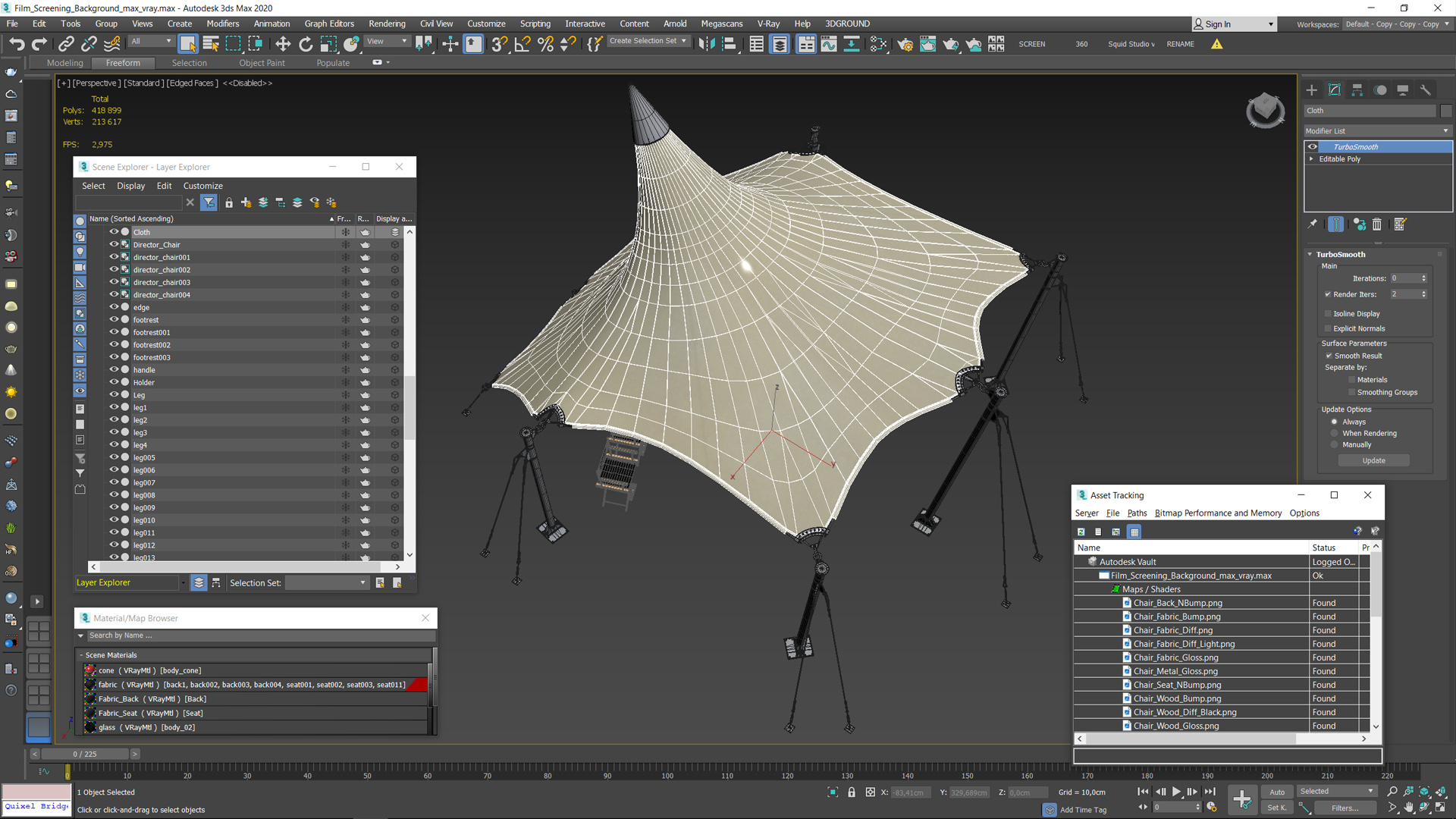This screenshot has width=1456, height=819.
Task: Switch to the Modeling ribbon tab
Action: point(65,63)
